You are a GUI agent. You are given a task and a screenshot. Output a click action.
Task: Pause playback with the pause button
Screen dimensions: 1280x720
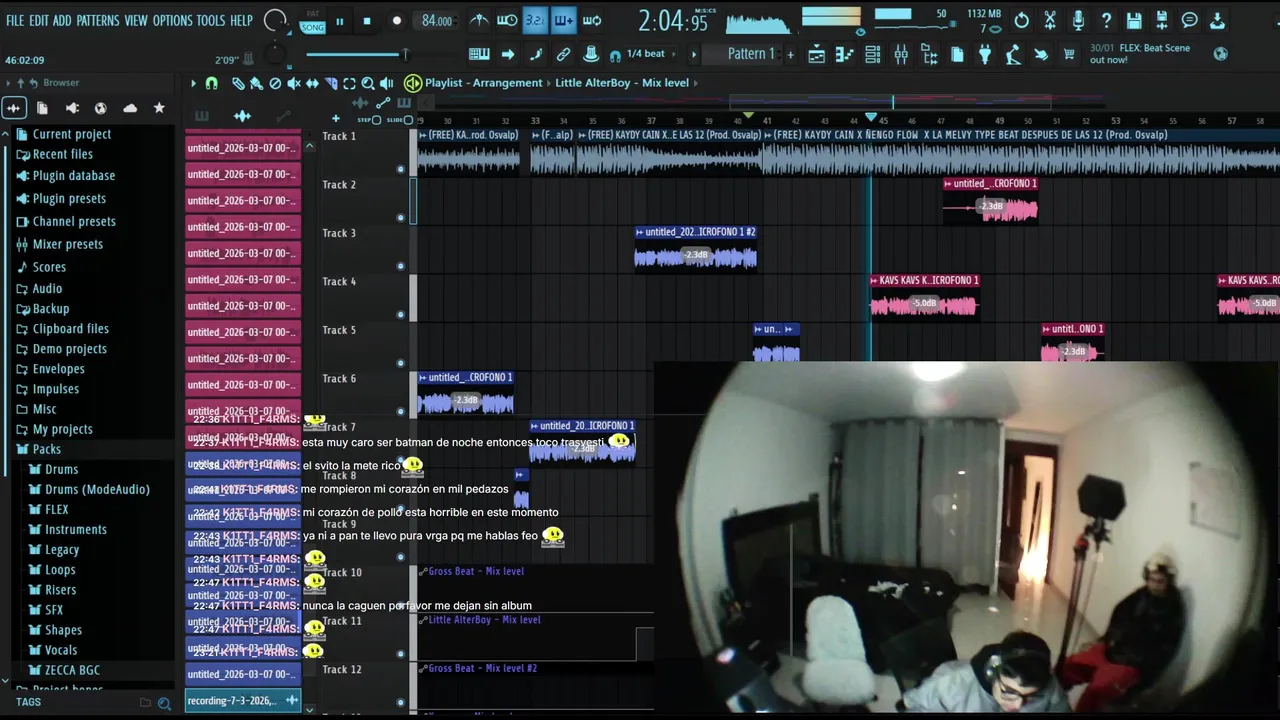340,21
